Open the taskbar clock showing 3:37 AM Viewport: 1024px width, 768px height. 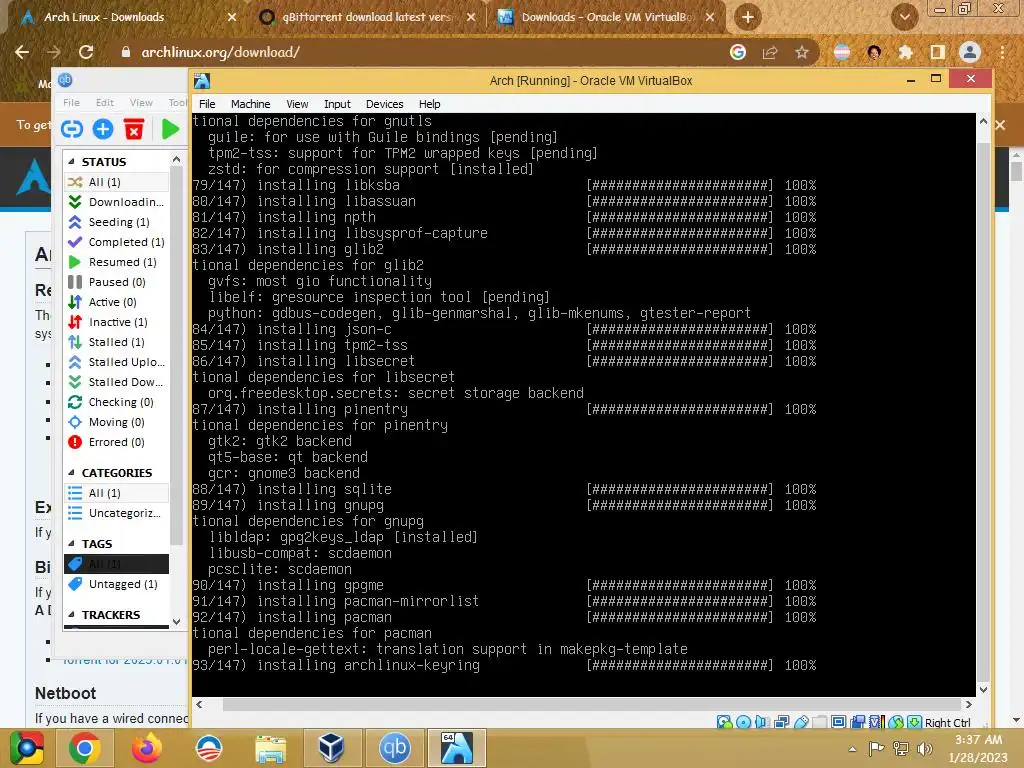coord(978,748)
